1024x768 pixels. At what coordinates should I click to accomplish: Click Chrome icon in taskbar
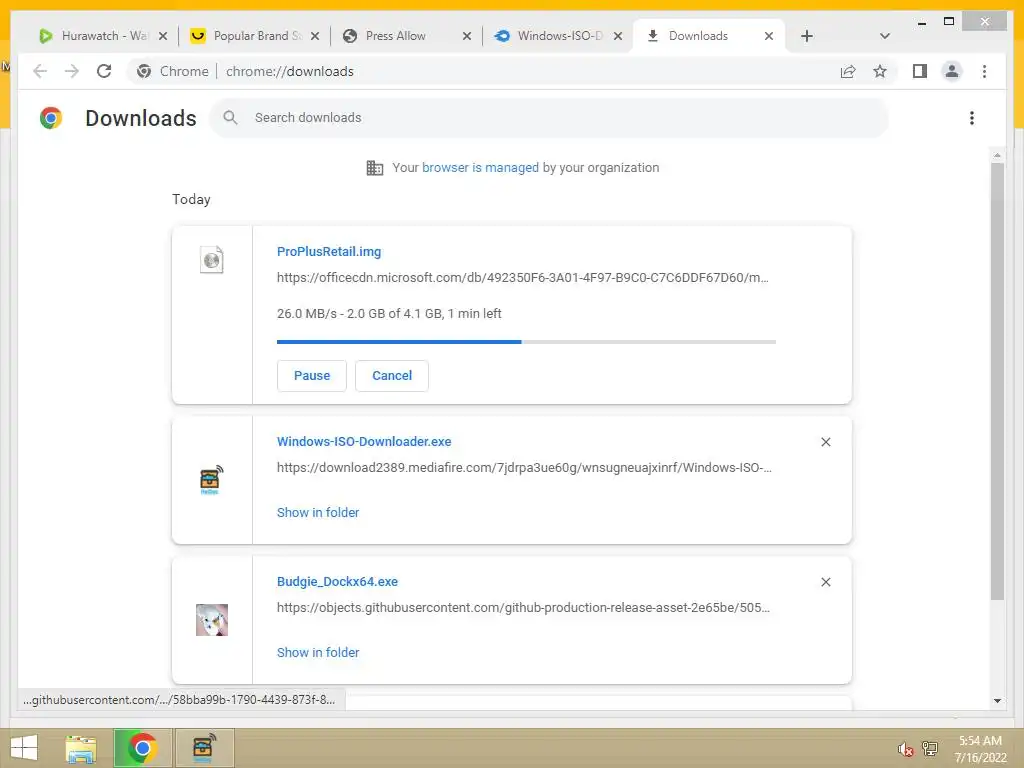142,748
